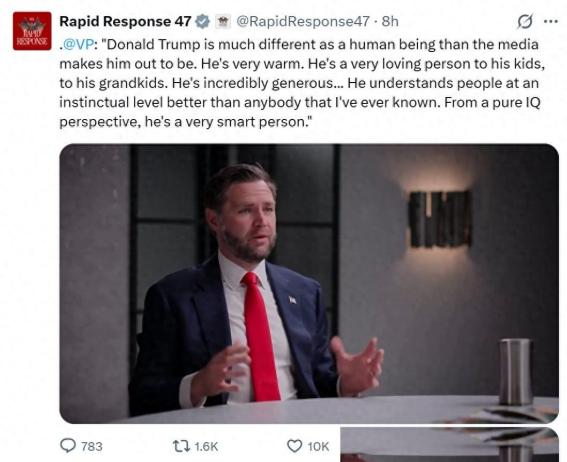Open the @RapidResponse47 handle link
Viewport: 567px width, 462px height.
coord(303,21)
